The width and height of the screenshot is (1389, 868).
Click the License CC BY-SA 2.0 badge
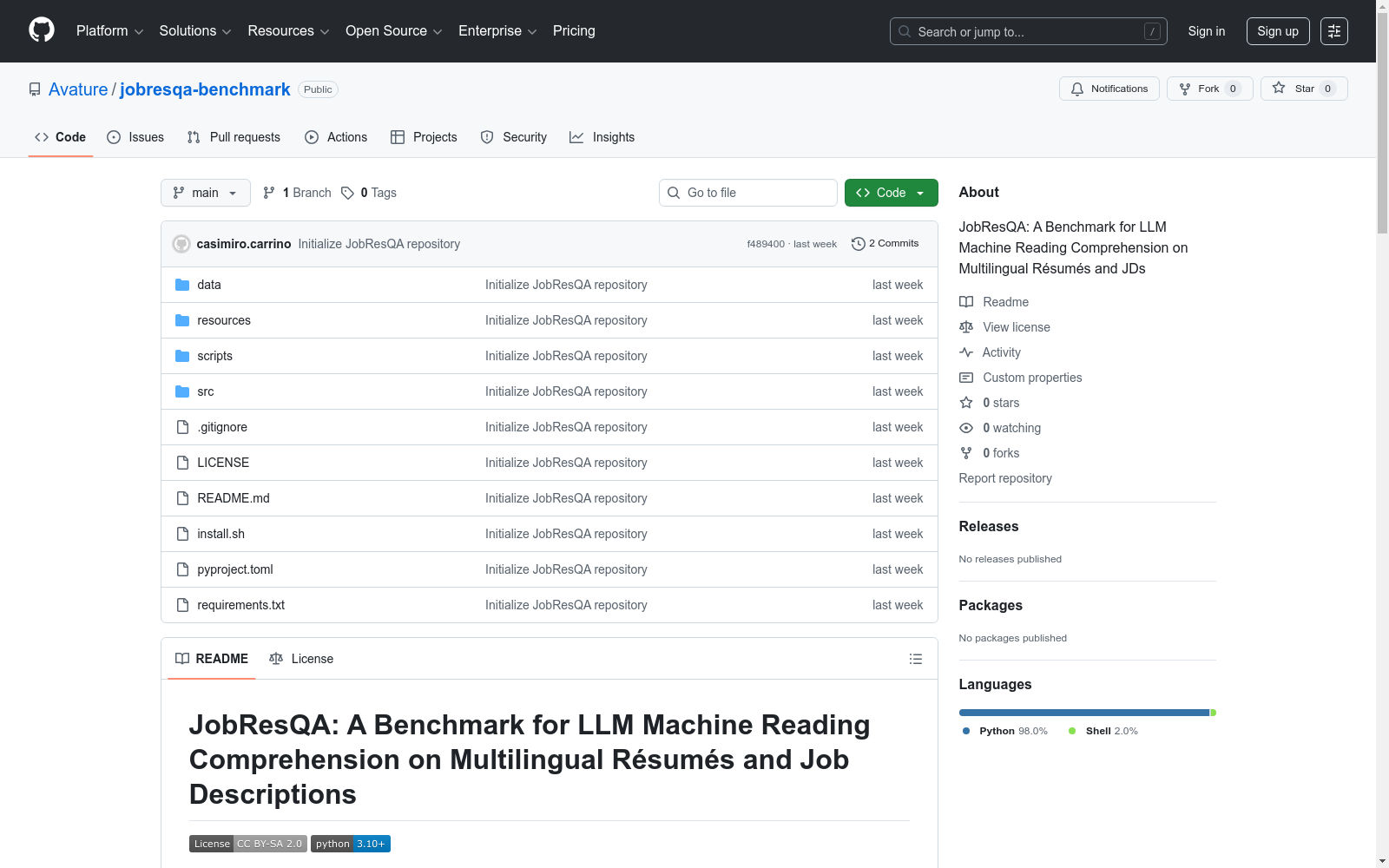248,844
